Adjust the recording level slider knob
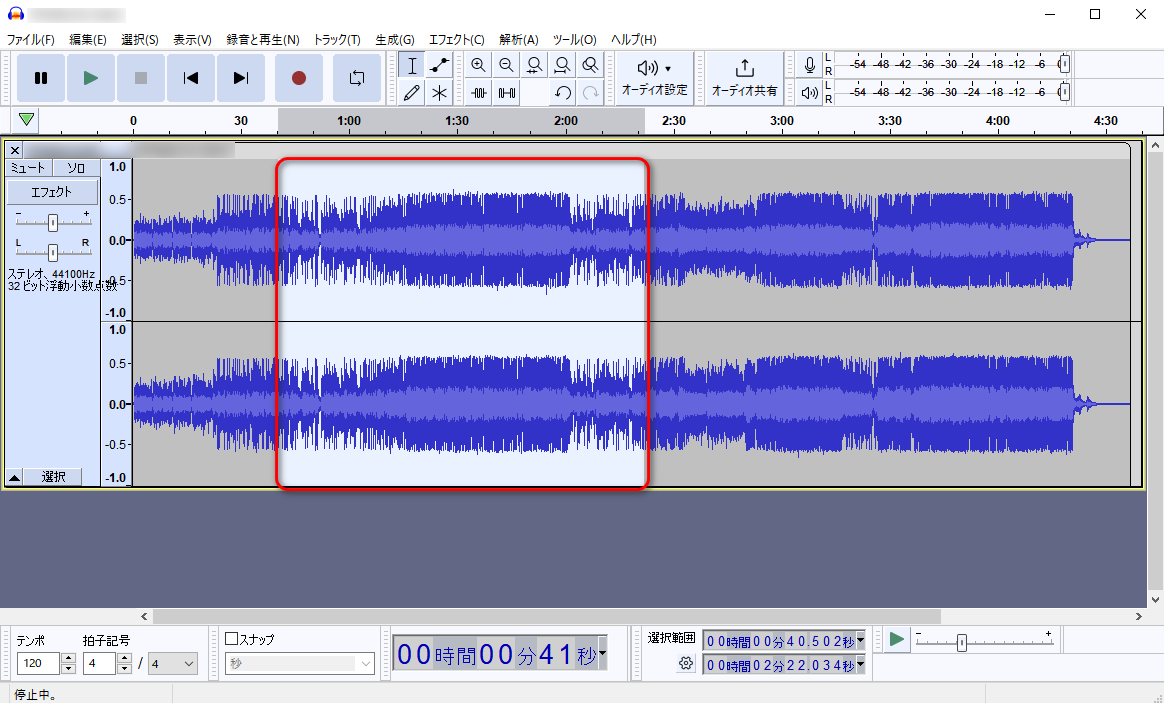 pos(1064,64)
